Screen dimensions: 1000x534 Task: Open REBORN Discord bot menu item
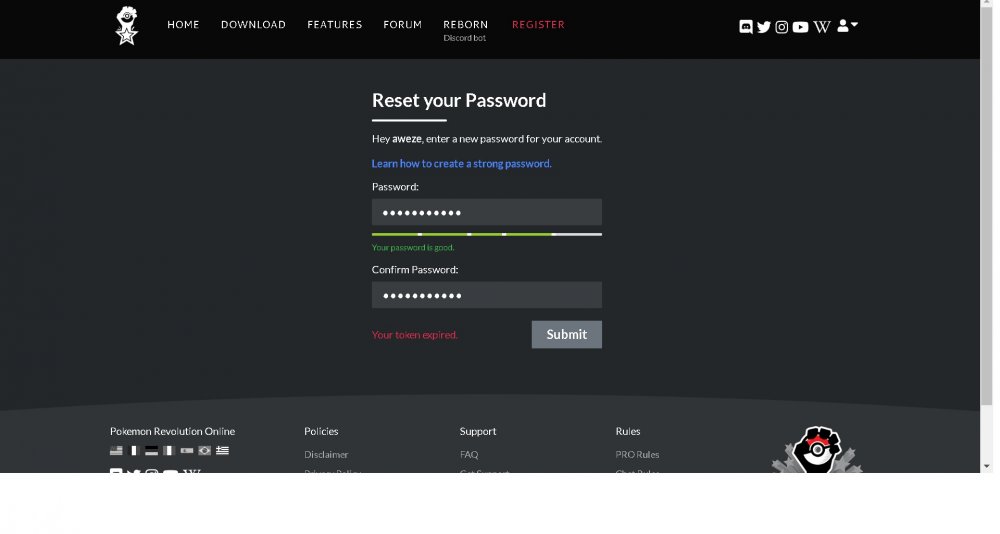coord(465,29)
